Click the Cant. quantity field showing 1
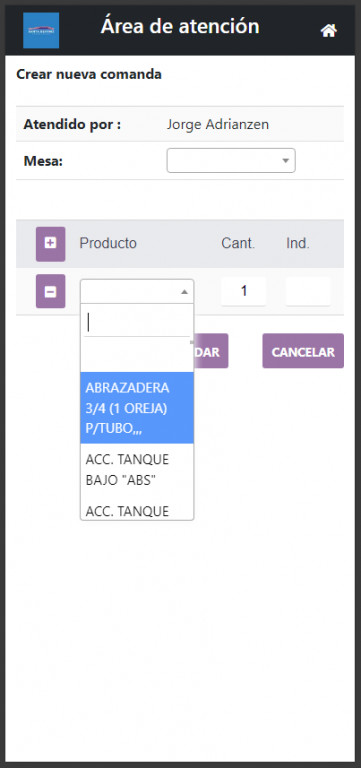Image resolution: width=361 pixels, height=768 pixels. pos(243,291)
